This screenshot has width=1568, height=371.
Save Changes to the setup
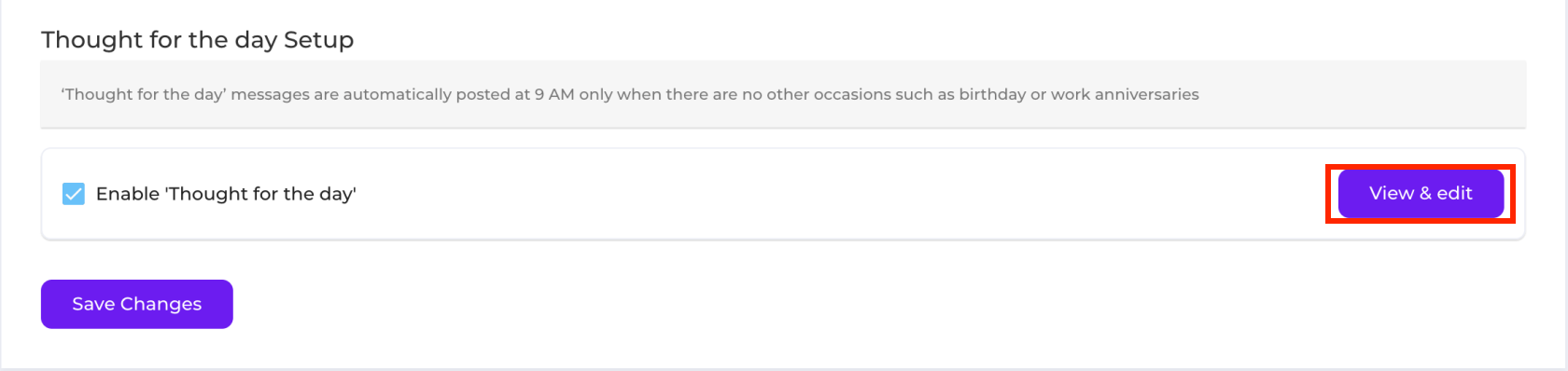tap(137, 304)
